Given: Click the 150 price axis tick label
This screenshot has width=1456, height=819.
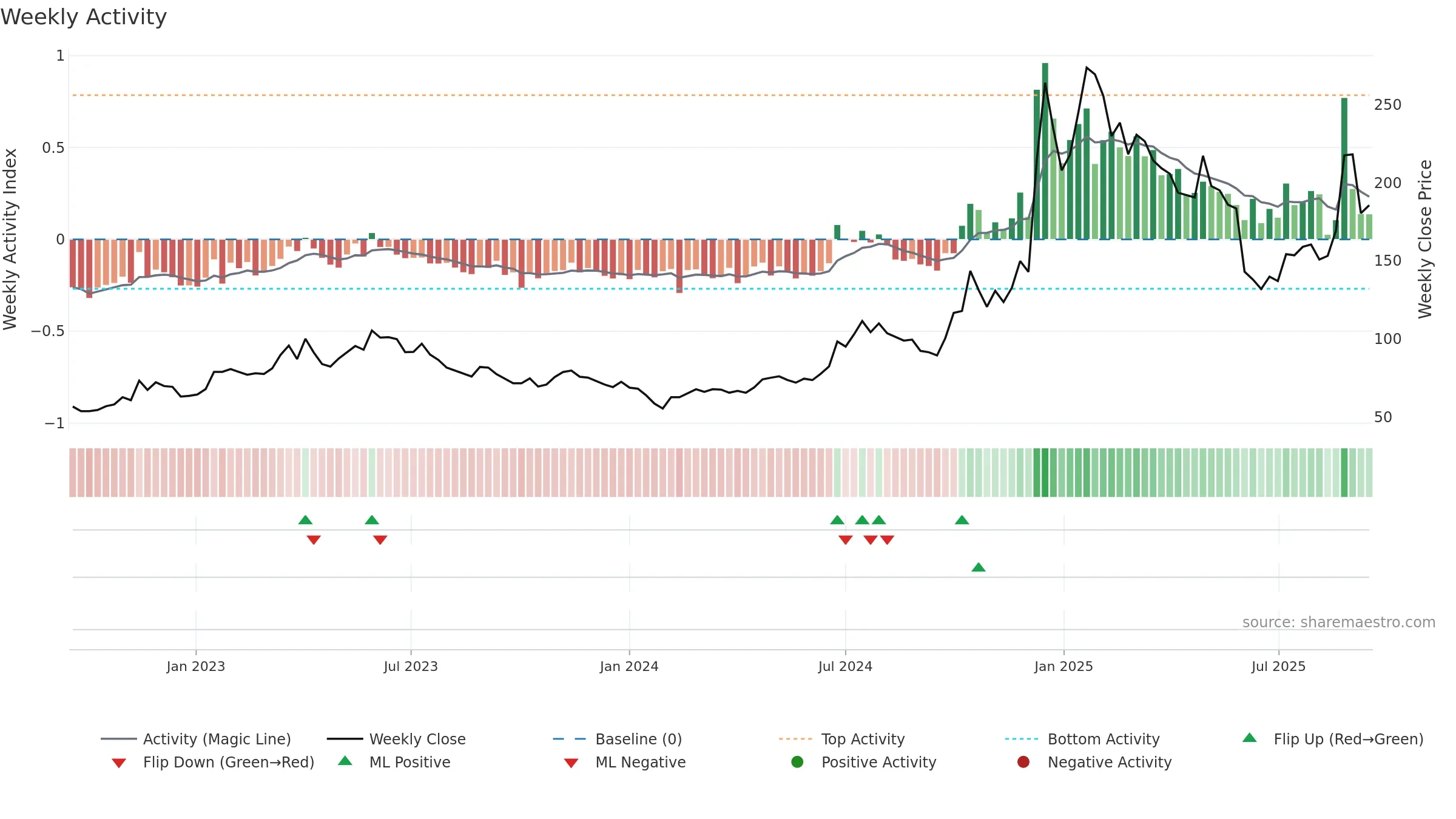Looking at the screenshot, I should pyautogui.click(x=1388, y=261).
